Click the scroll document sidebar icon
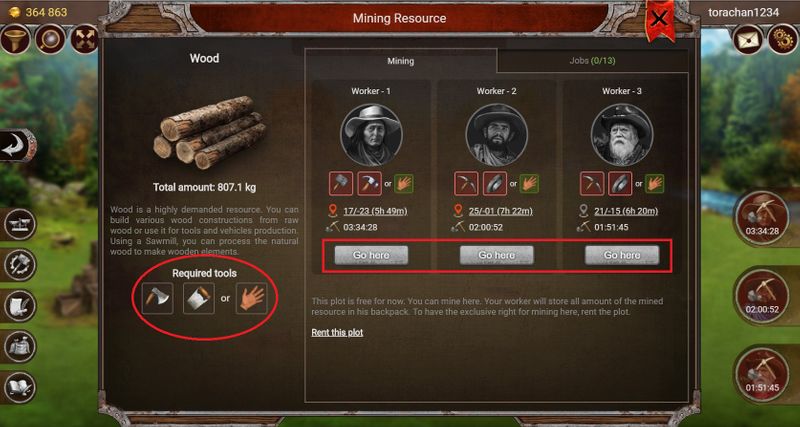The width and height of the screenshot is (800, 427). [20, 306]
